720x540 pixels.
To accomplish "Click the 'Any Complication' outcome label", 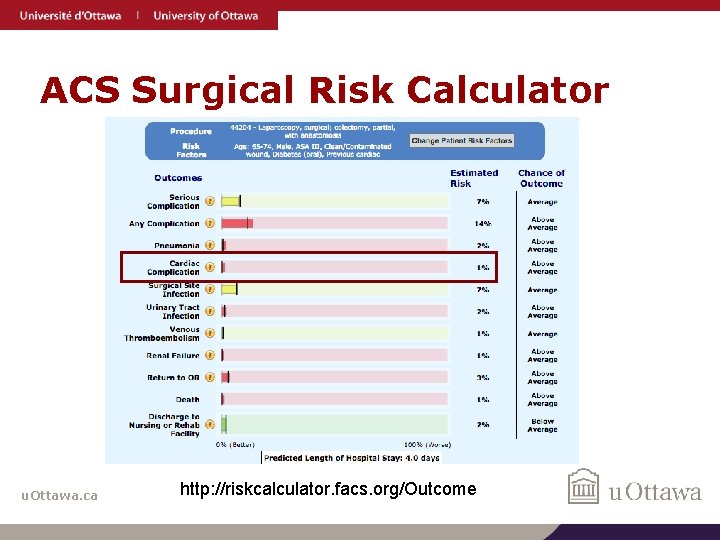I will tap(164, 224).
